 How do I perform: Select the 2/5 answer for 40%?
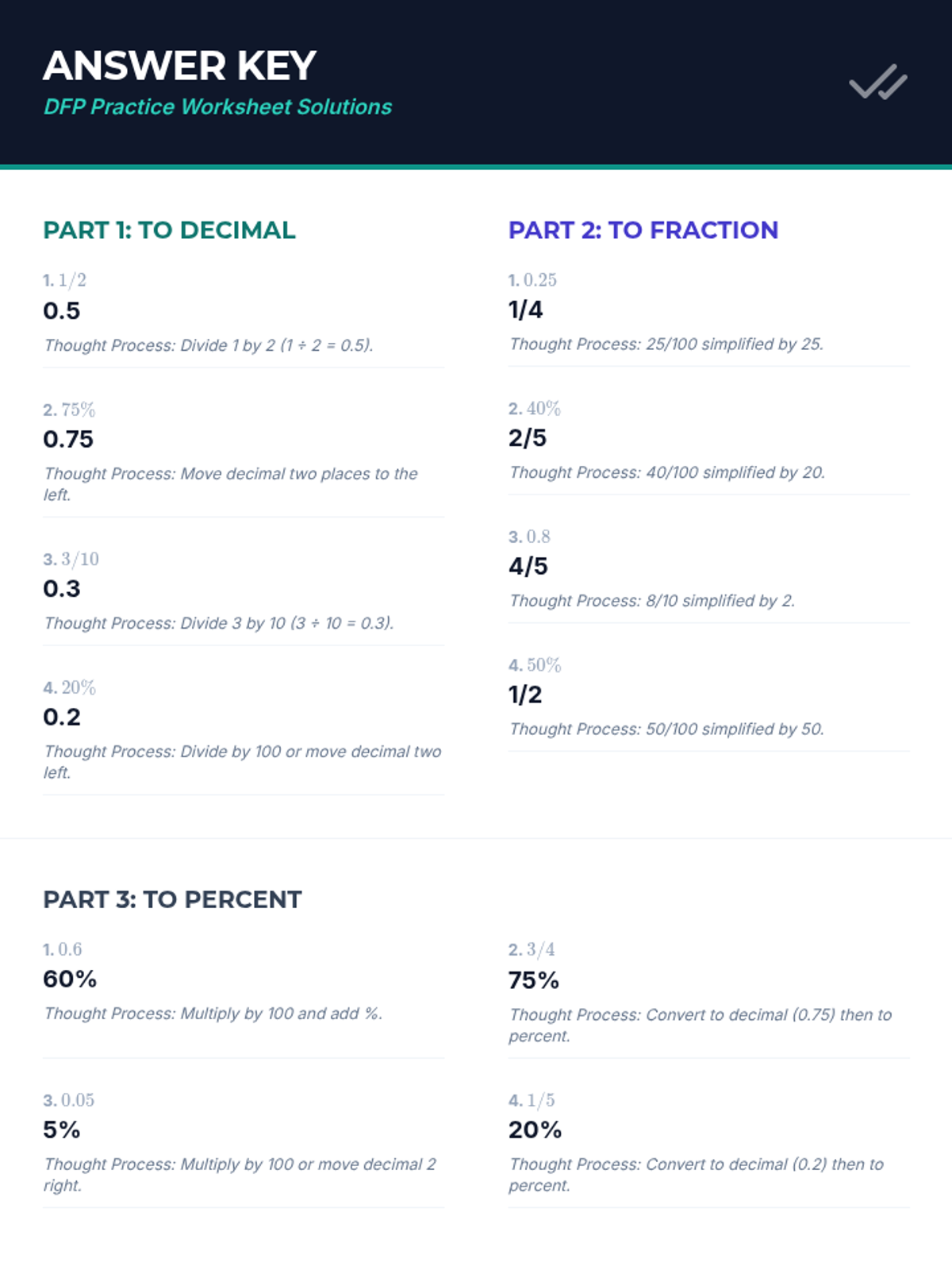(528, 437)
